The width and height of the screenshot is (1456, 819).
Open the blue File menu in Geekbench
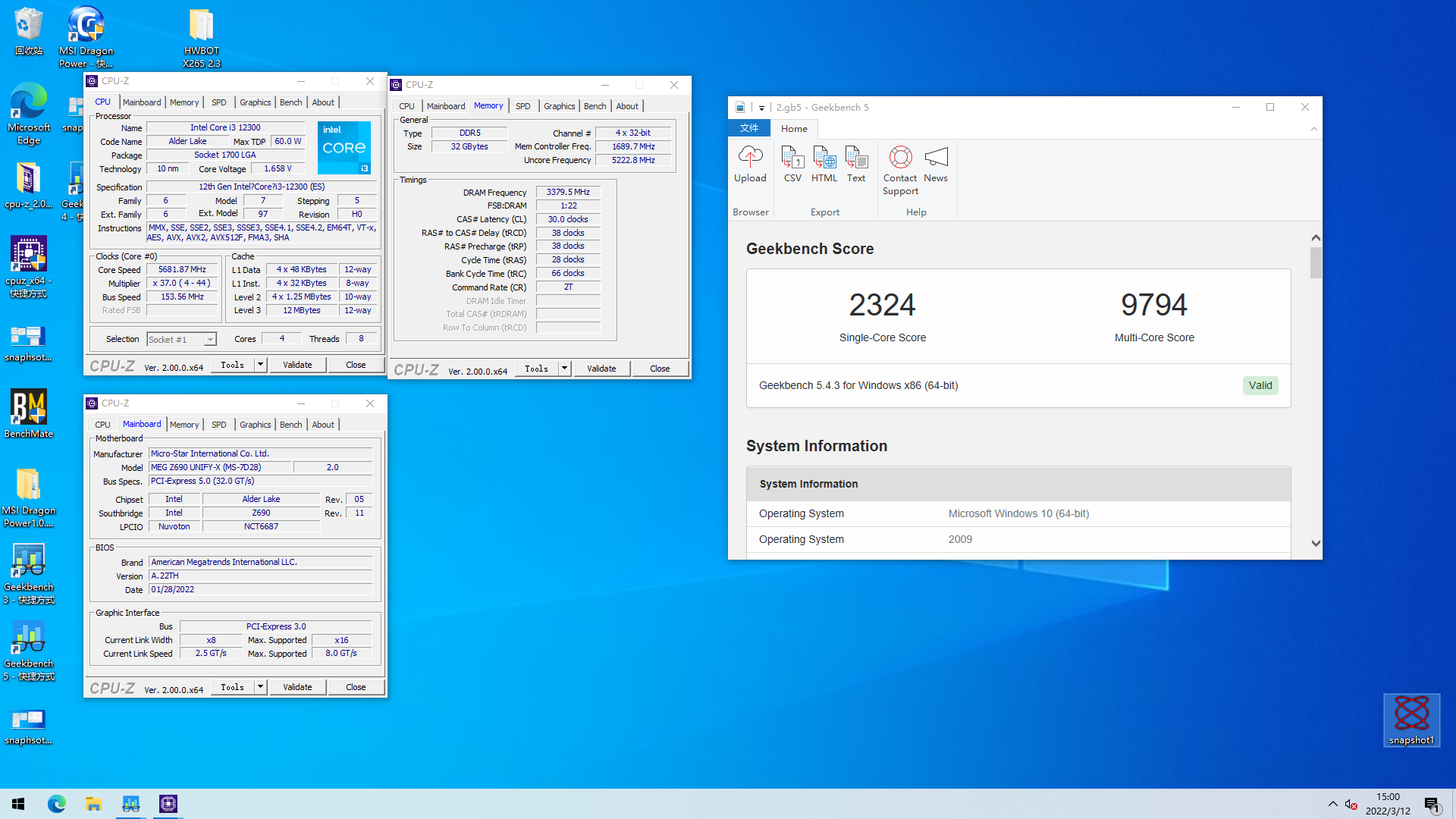749,129
